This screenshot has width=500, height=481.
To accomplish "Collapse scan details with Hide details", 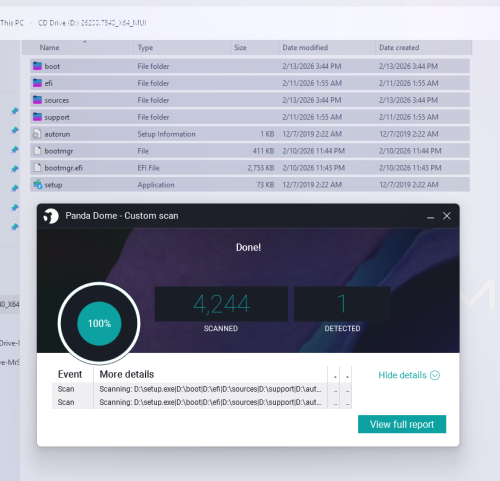I will pos(409,375).
